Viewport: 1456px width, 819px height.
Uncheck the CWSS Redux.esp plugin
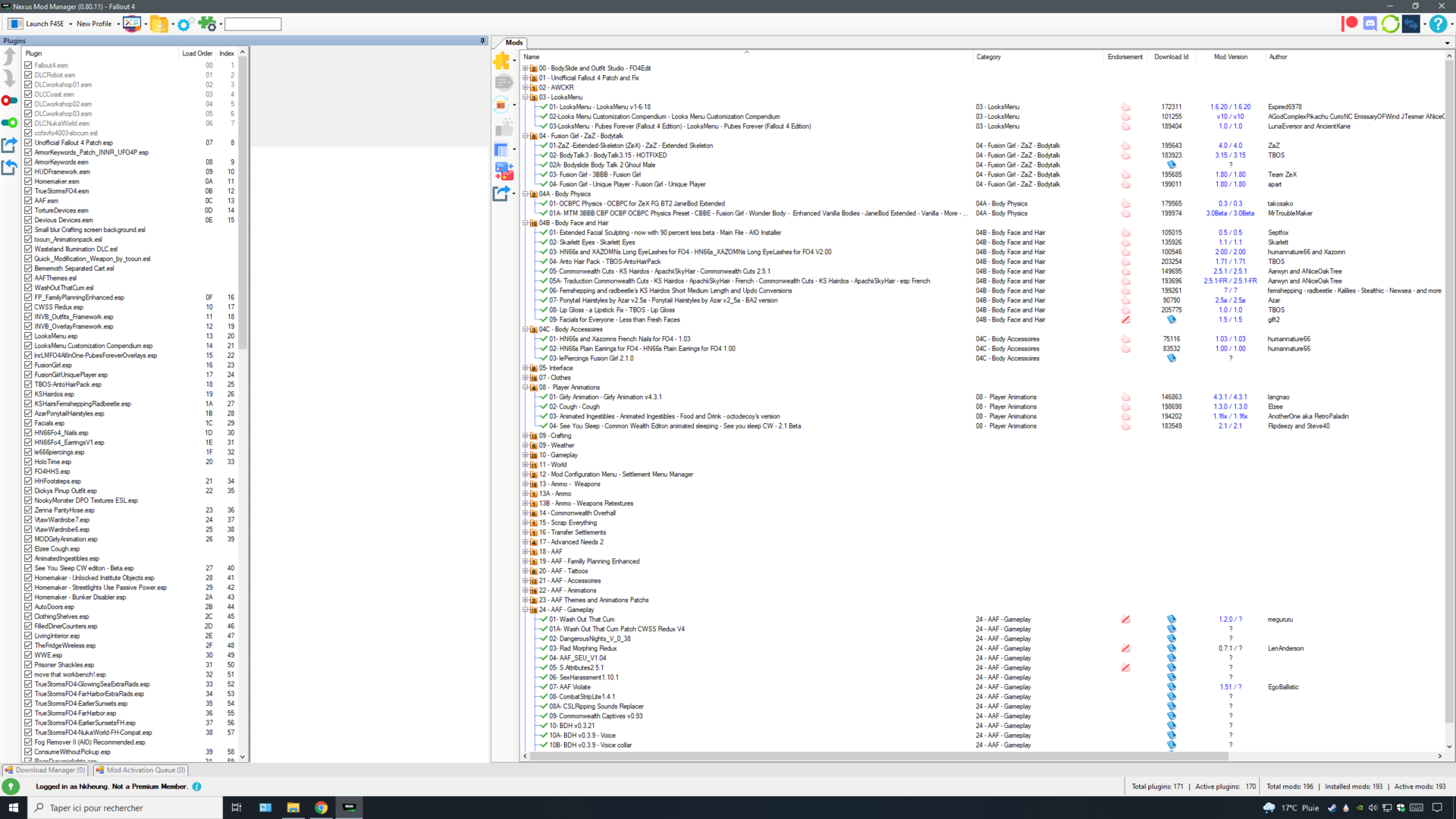(x=28, y=307)
